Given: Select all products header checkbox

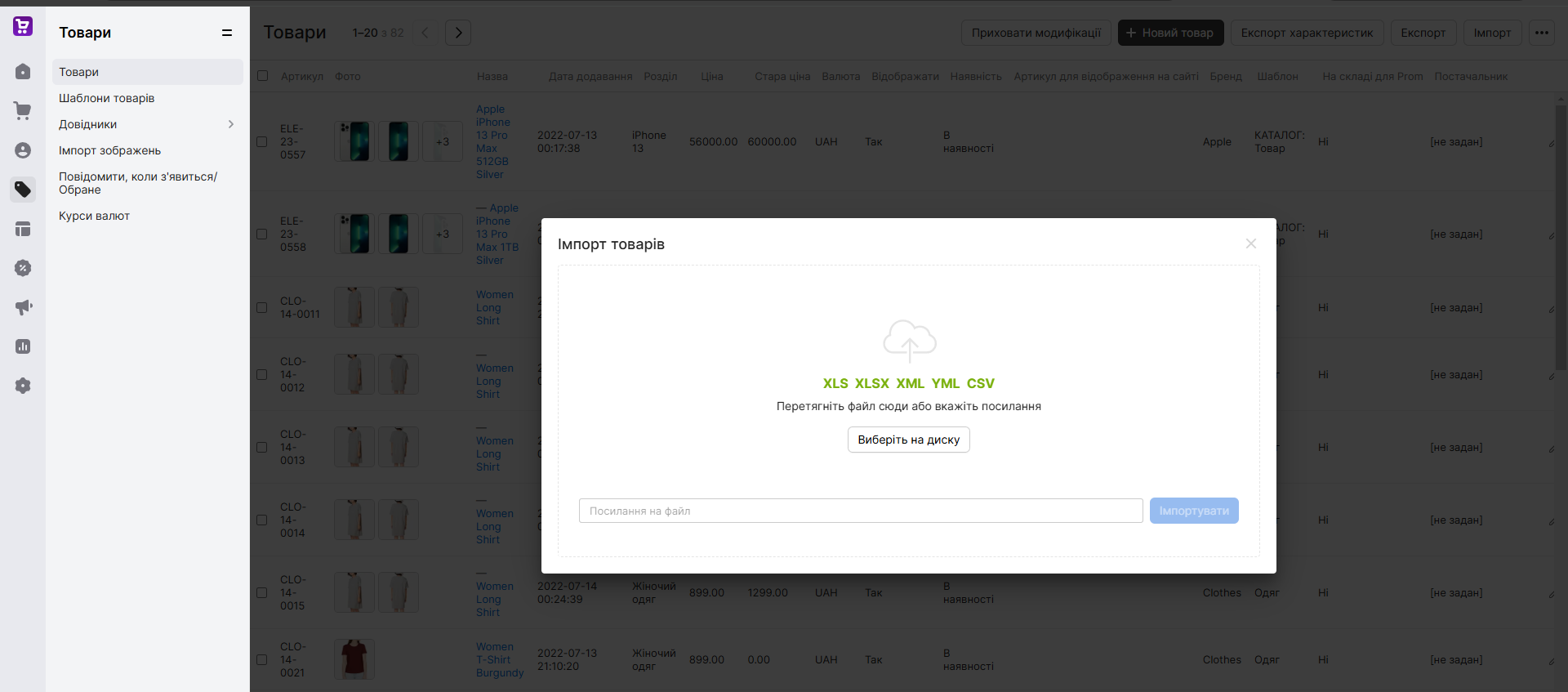Looking at the screenshot, I should pos(262,76).
